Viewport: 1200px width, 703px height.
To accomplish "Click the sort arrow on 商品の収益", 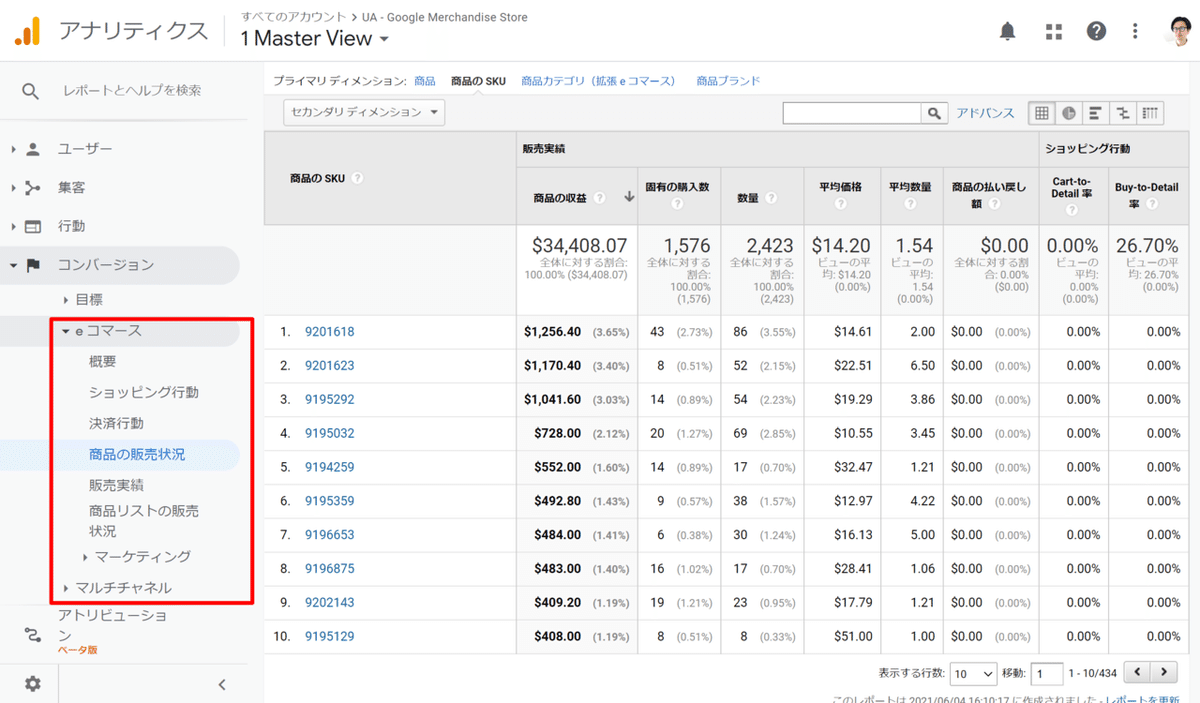I will (x=629, y=198).
